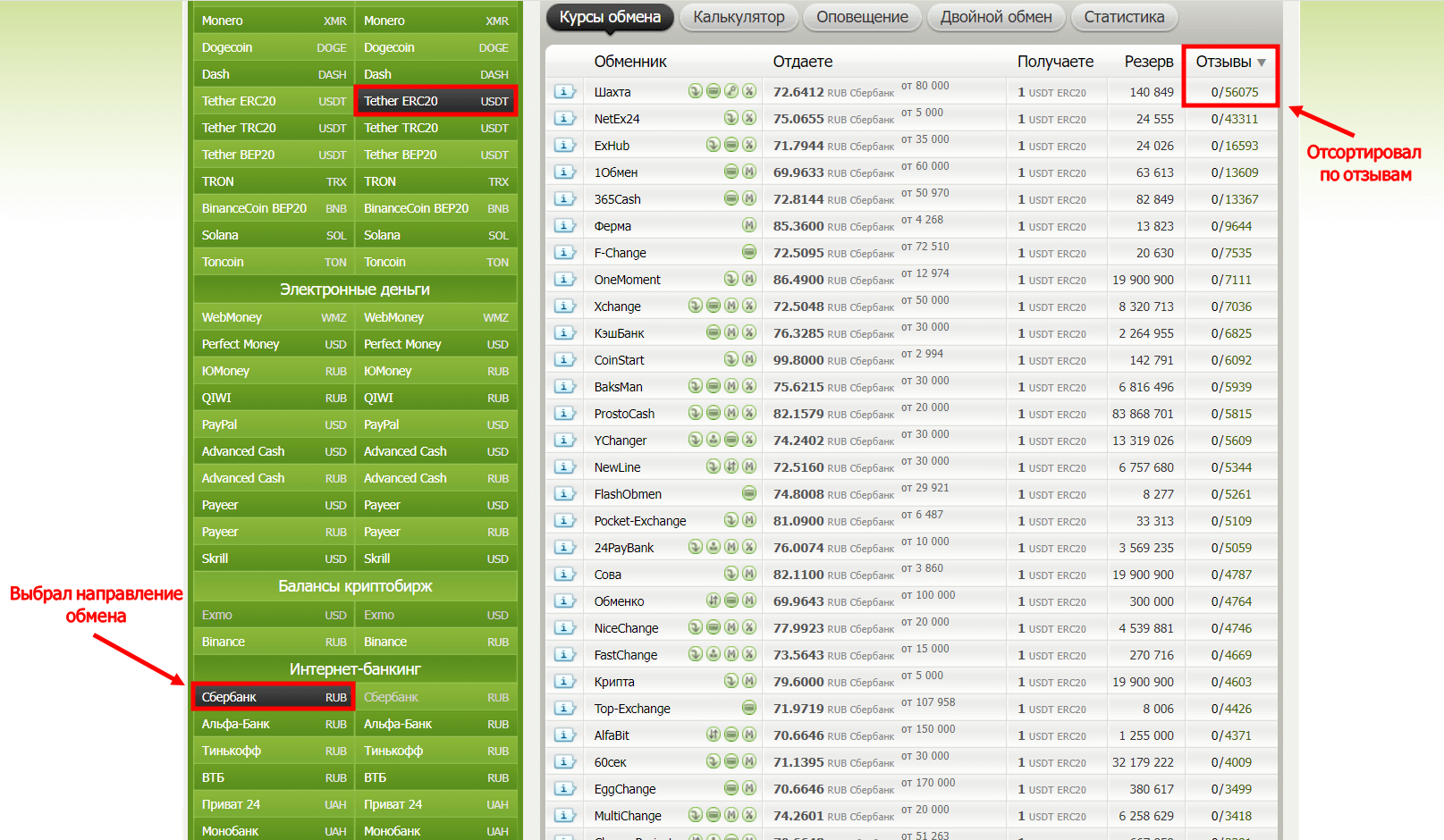Open the info icon for Сова row
Viewport: 1444px width, 840px height.
pyautogui.click(x=564, y=574)
